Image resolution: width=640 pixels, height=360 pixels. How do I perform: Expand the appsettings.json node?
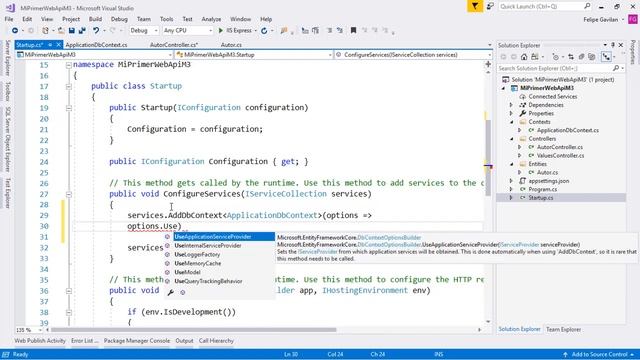tap(511, 181)
